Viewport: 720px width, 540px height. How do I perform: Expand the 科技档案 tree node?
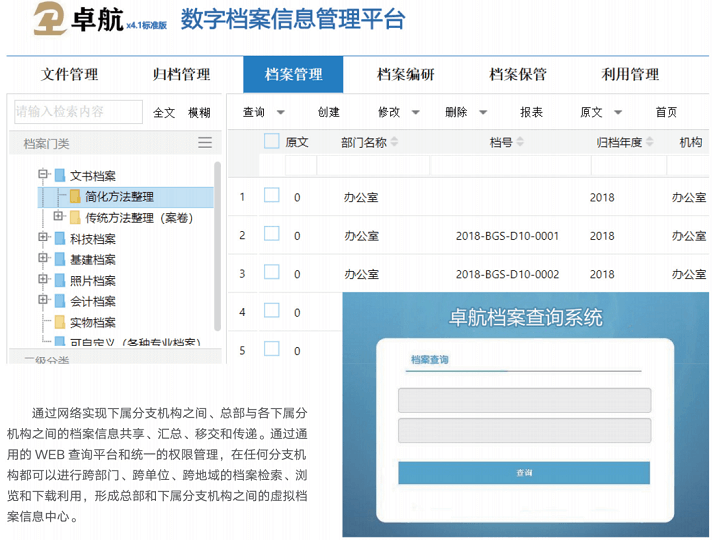tap(43, 237)
